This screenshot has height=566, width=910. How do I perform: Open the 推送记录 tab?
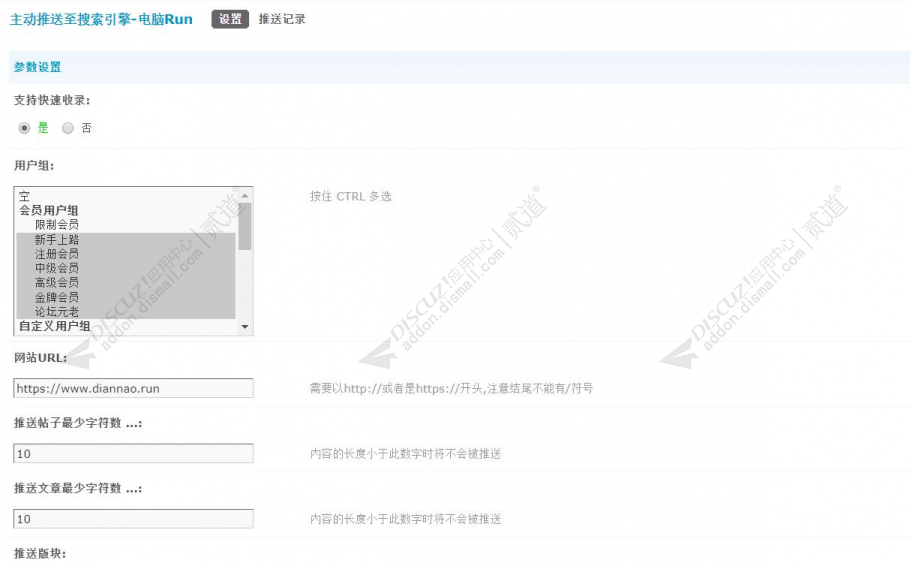(x=282, y=19)
